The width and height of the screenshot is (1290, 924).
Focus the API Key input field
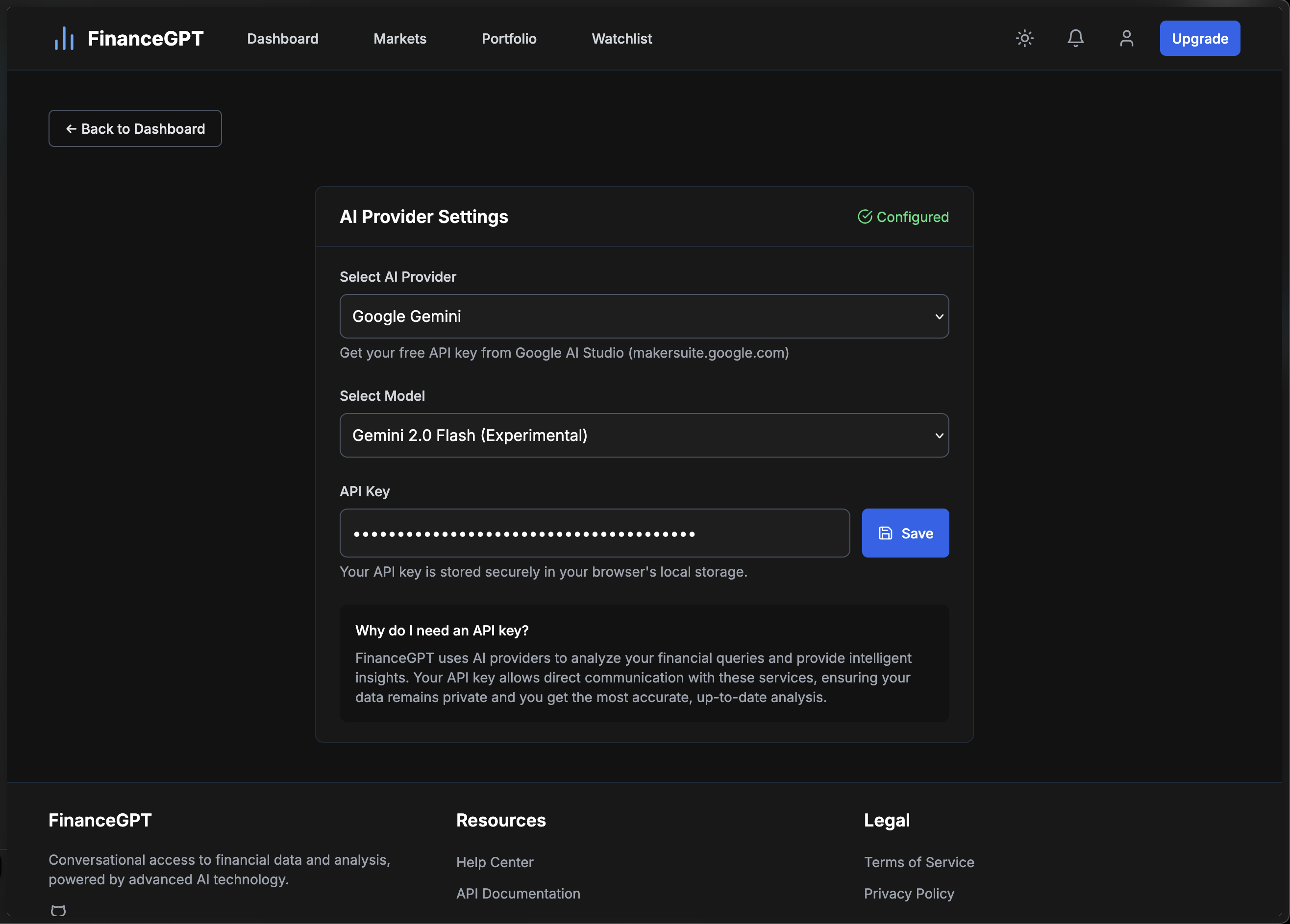595,534
